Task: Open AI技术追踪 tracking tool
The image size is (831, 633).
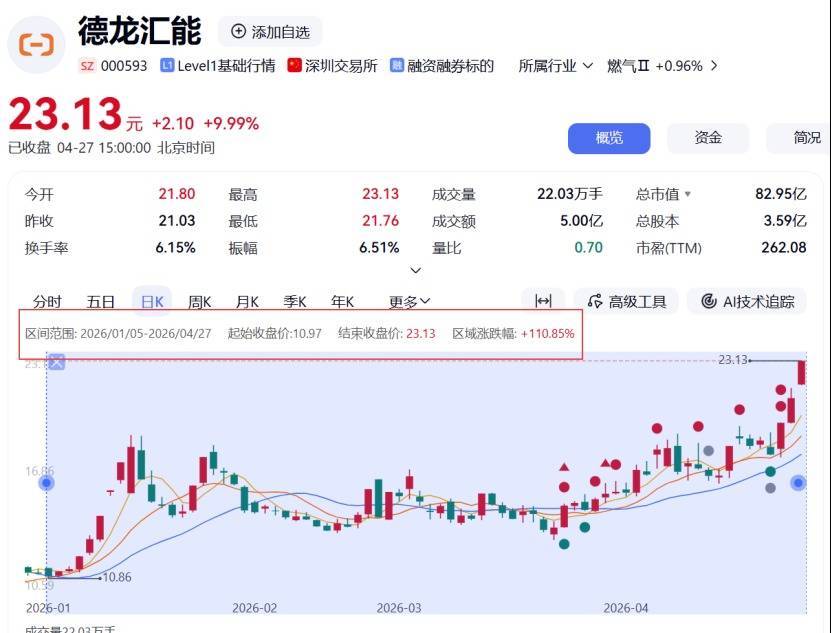Action: 748,301
